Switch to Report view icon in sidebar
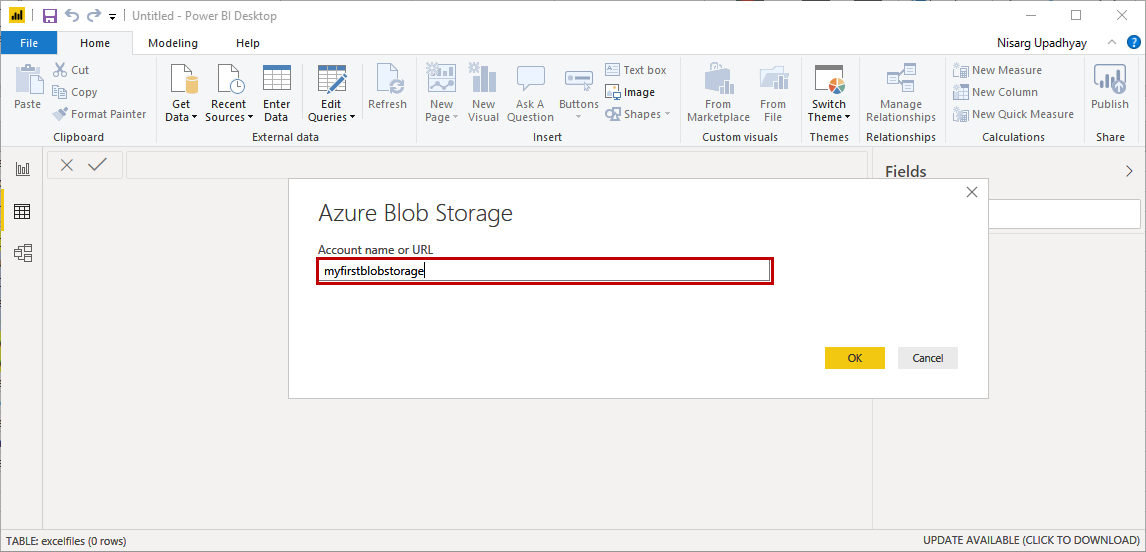This screenshot has width=1146, height=552. pos(22,169)
